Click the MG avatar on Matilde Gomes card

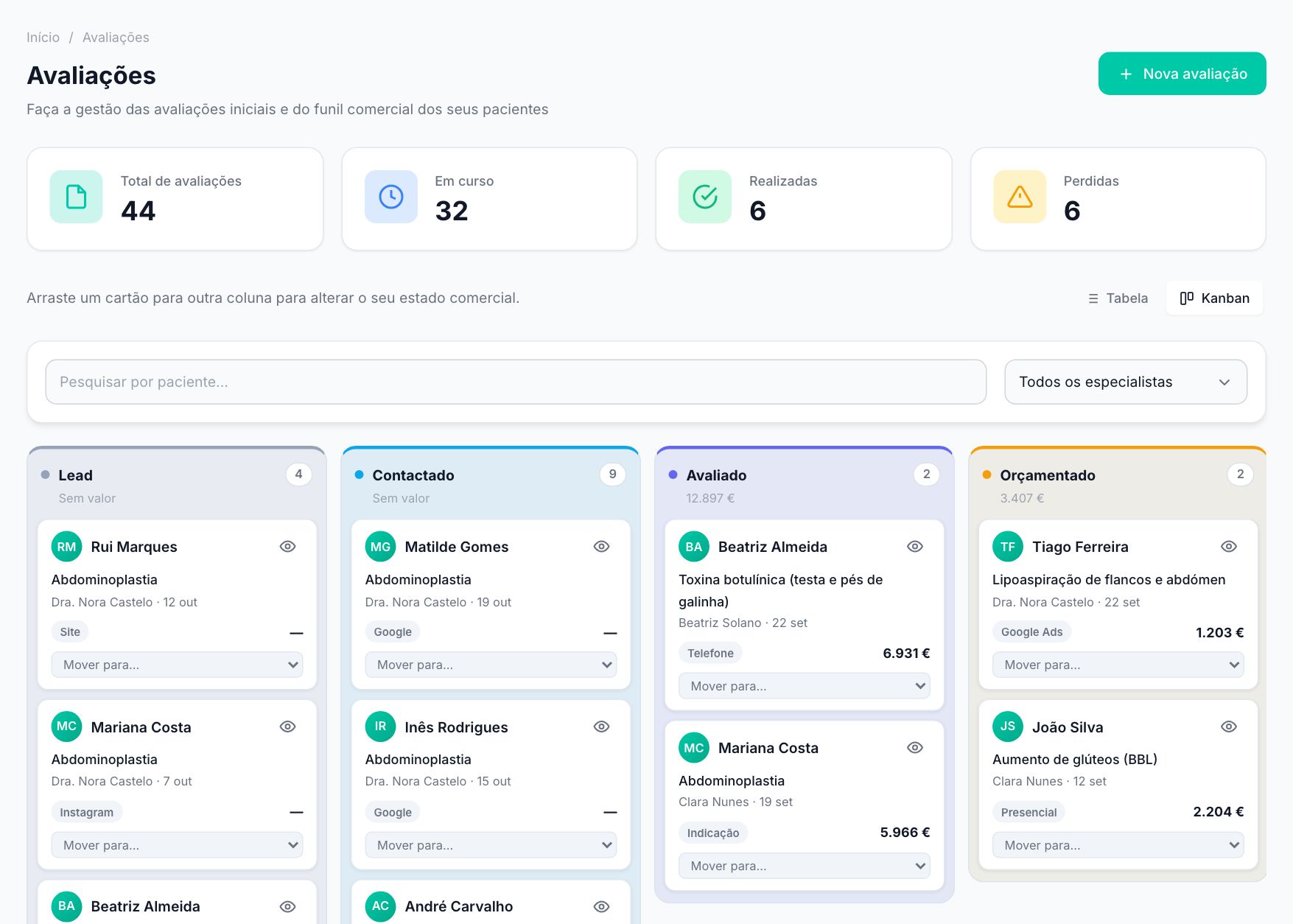point(380,547)
